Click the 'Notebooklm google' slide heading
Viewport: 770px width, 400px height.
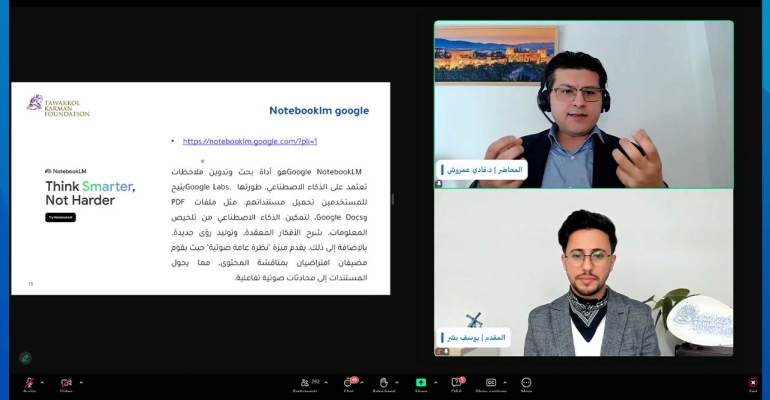(x=319, y=110)
